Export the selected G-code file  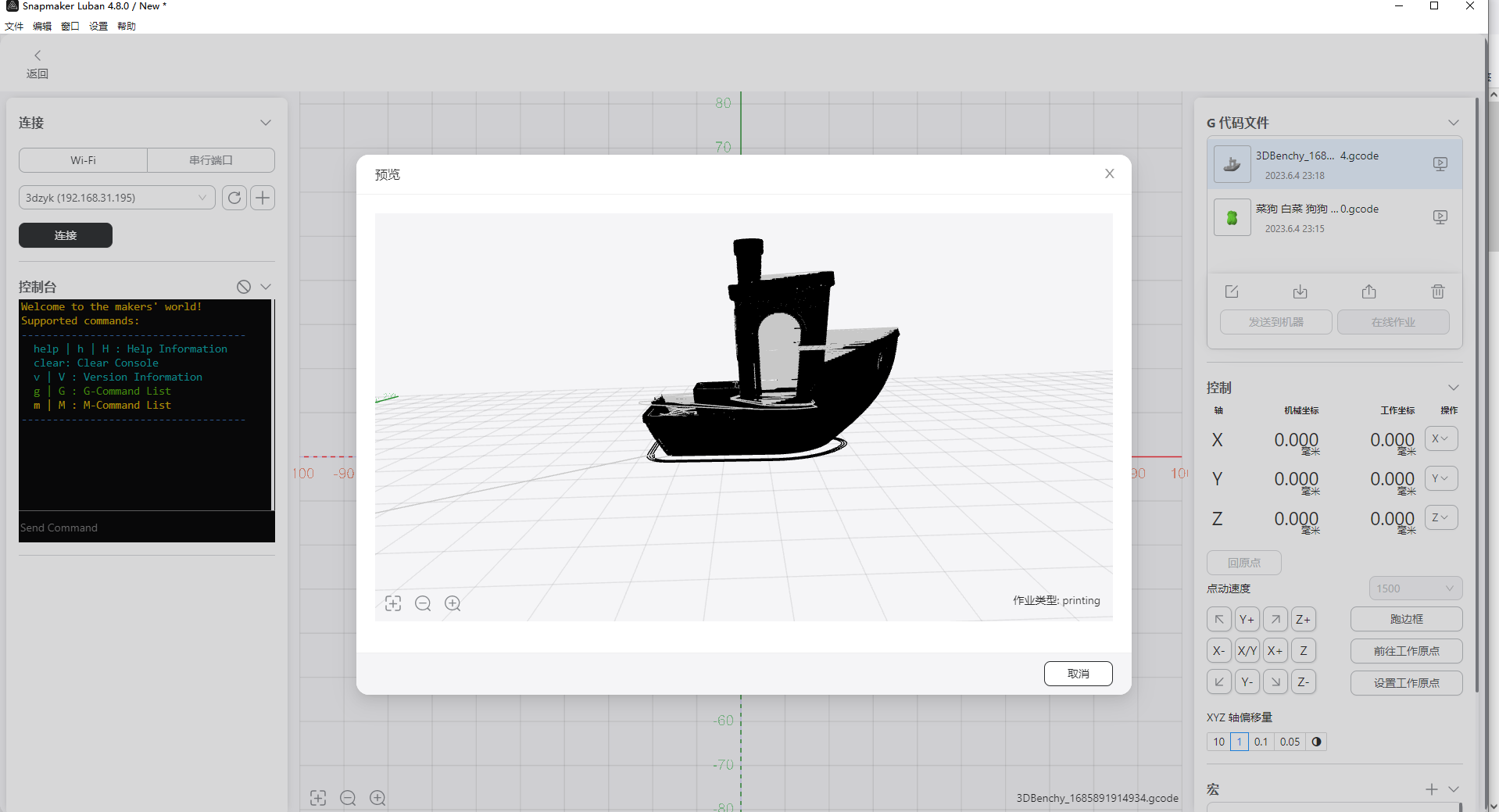(x=1369, y=292)
